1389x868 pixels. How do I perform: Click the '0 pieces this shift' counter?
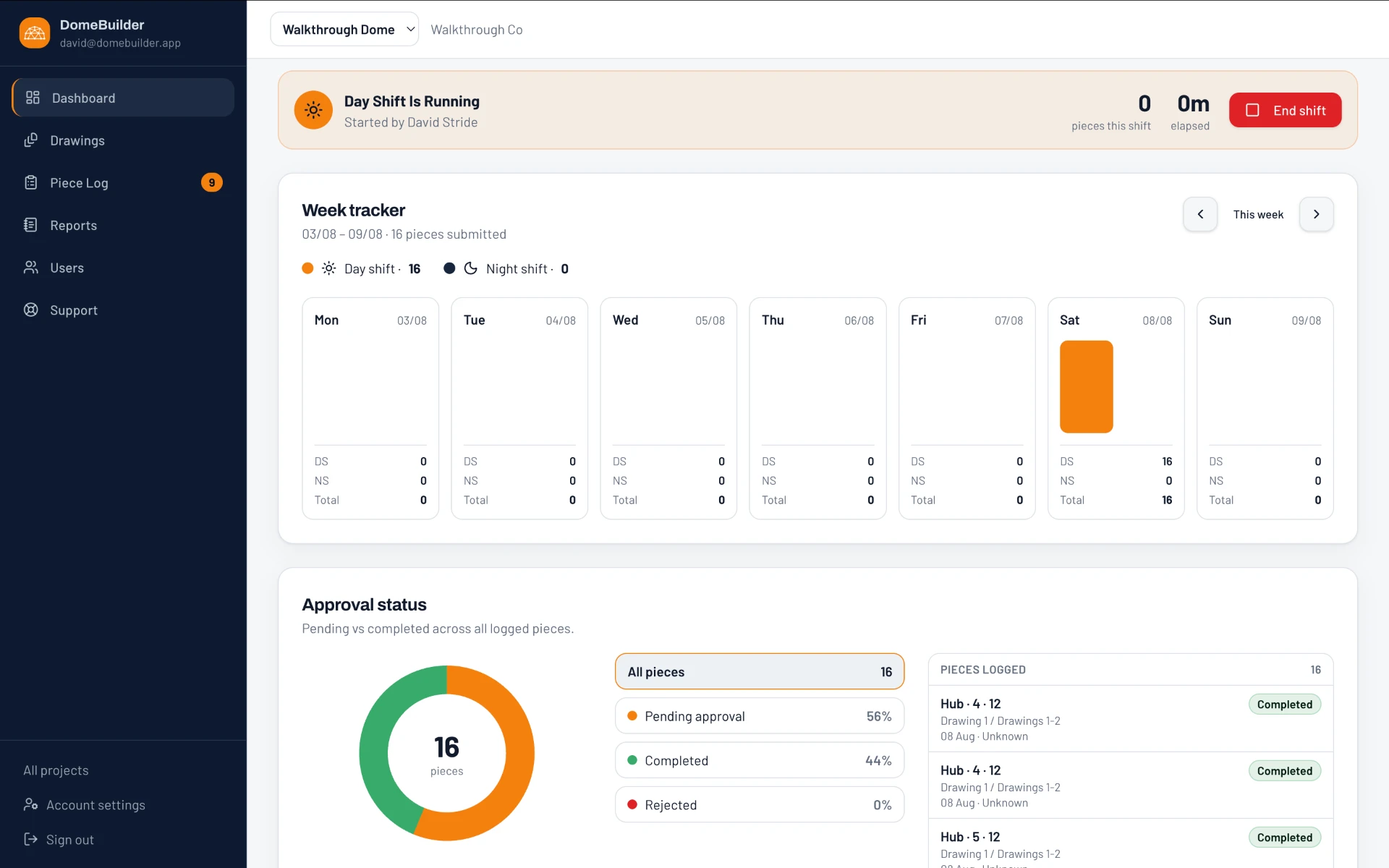click(1111, 111)
